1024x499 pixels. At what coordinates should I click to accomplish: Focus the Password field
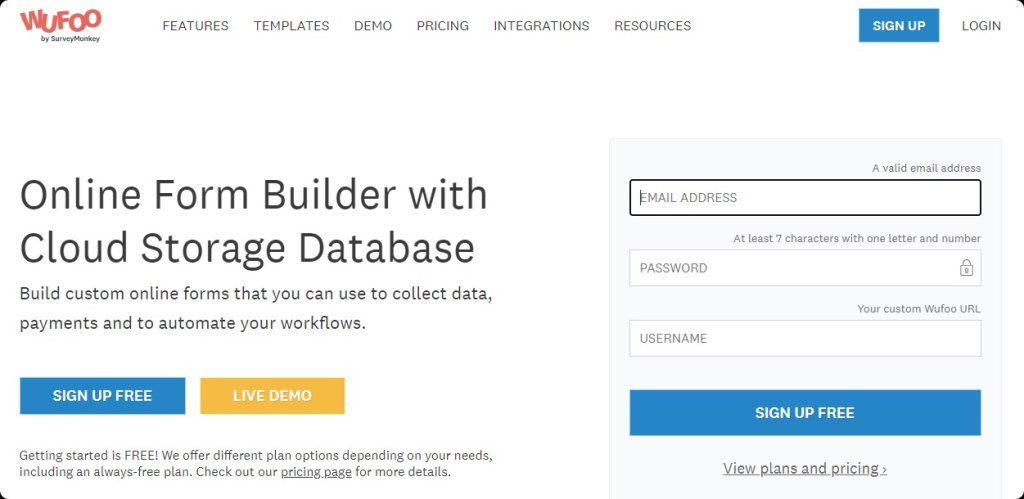point(805,268)
